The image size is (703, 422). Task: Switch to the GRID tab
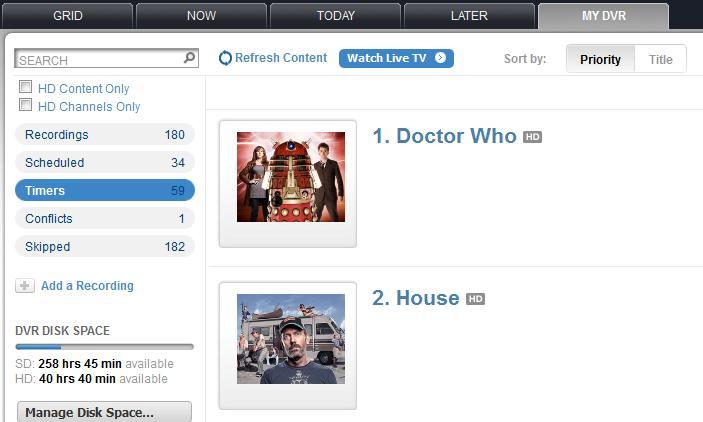point(68,16)
